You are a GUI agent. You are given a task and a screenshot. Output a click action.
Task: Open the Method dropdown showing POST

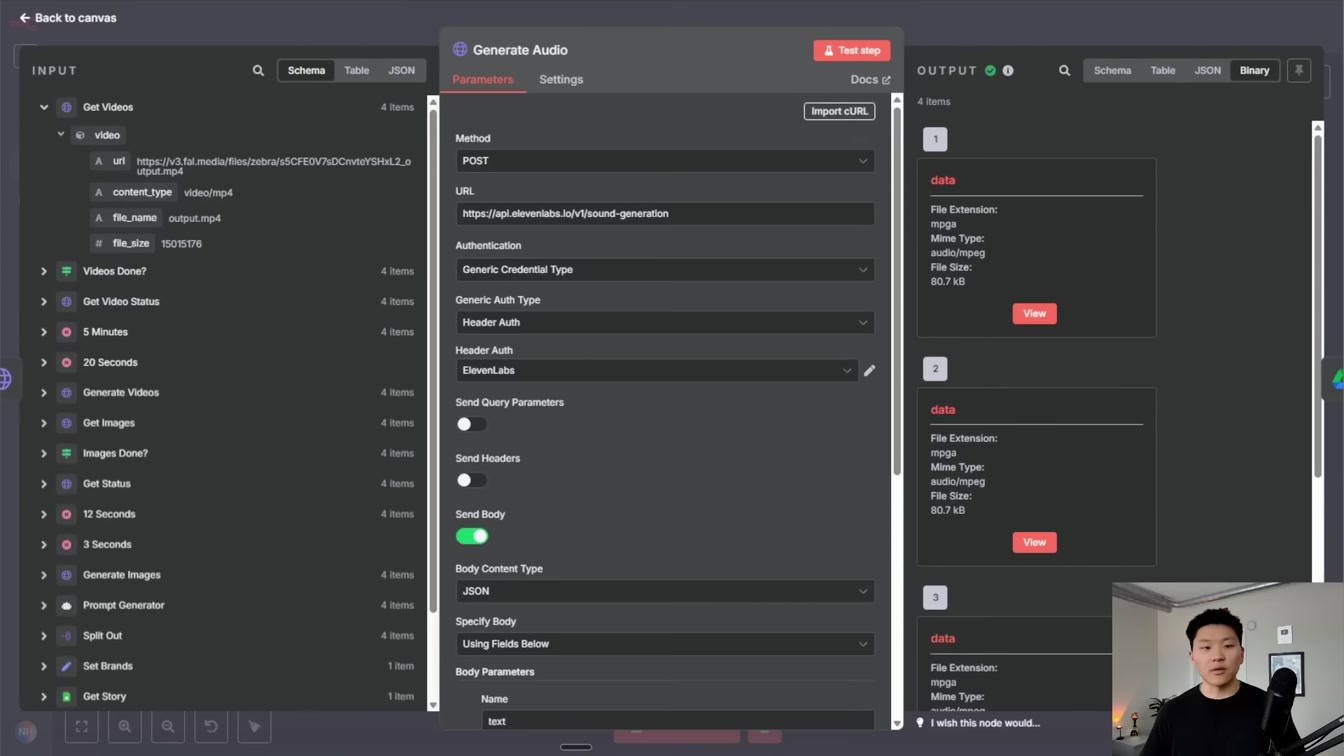[x=665, y=161]
